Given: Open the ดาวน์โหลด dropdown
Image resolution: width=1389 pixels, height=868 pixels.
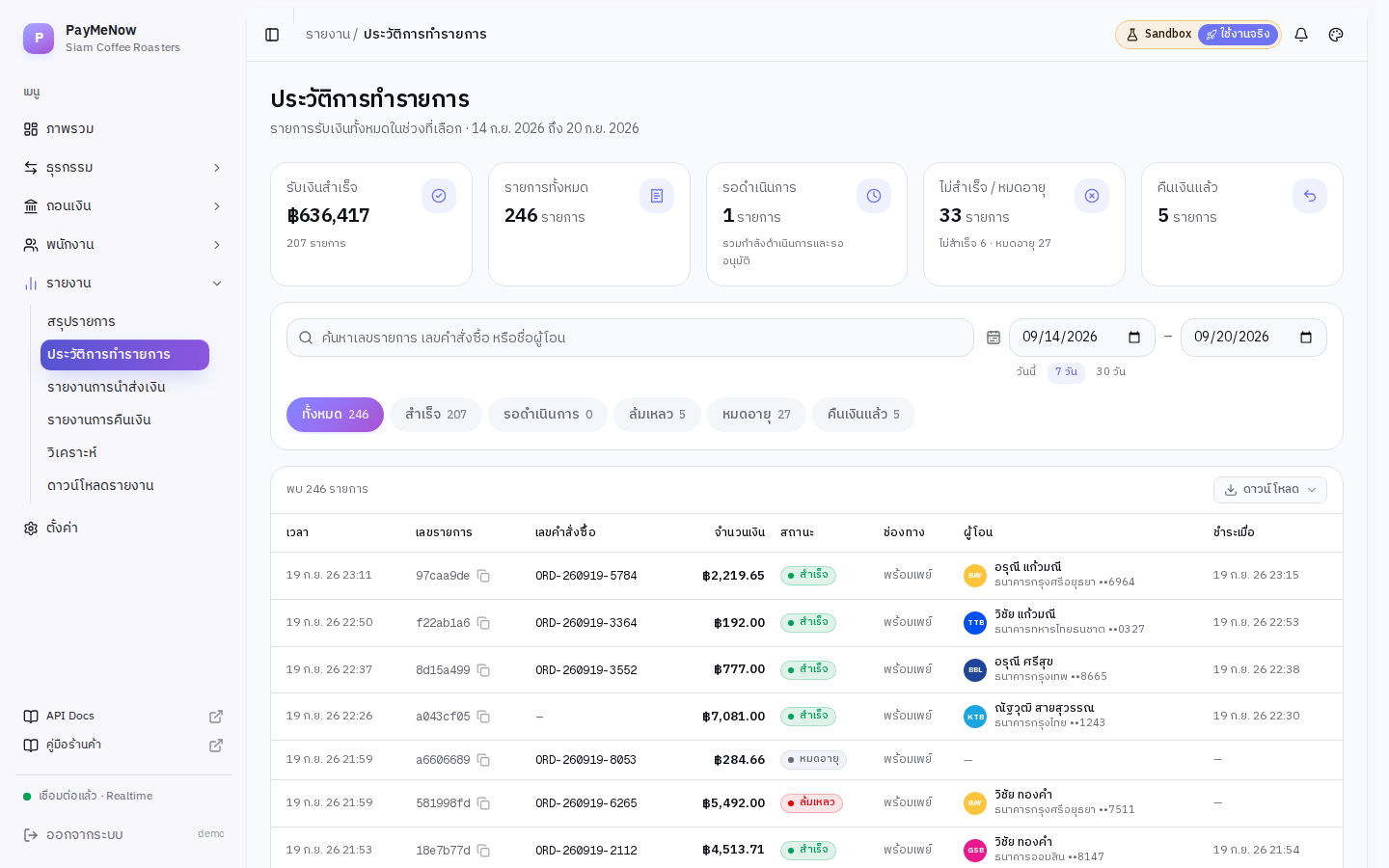Looking at the screenshot, I should tap(1269, 490).
